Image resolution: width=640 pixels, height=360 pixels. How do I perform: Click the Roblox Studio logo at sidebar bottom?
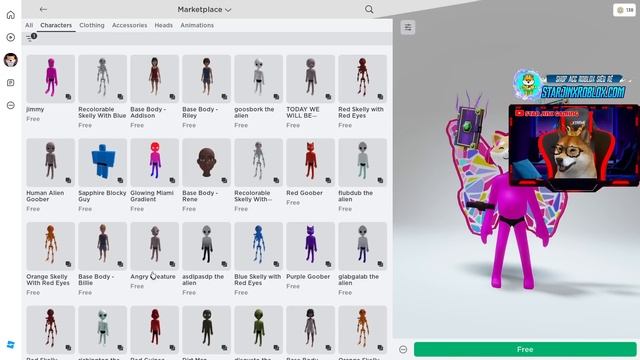click(x=11, y=344)
